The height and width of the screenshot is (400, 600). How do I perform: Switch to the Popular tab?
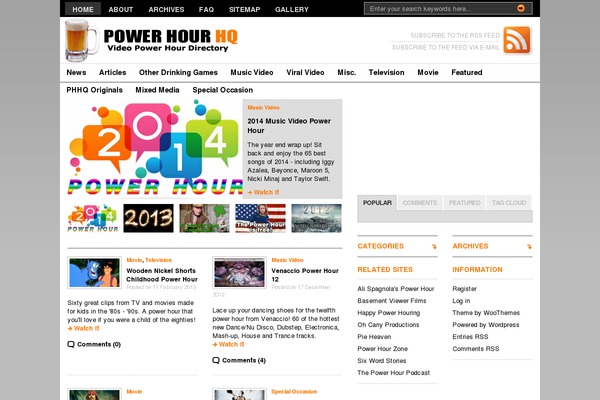coord(377,203)
